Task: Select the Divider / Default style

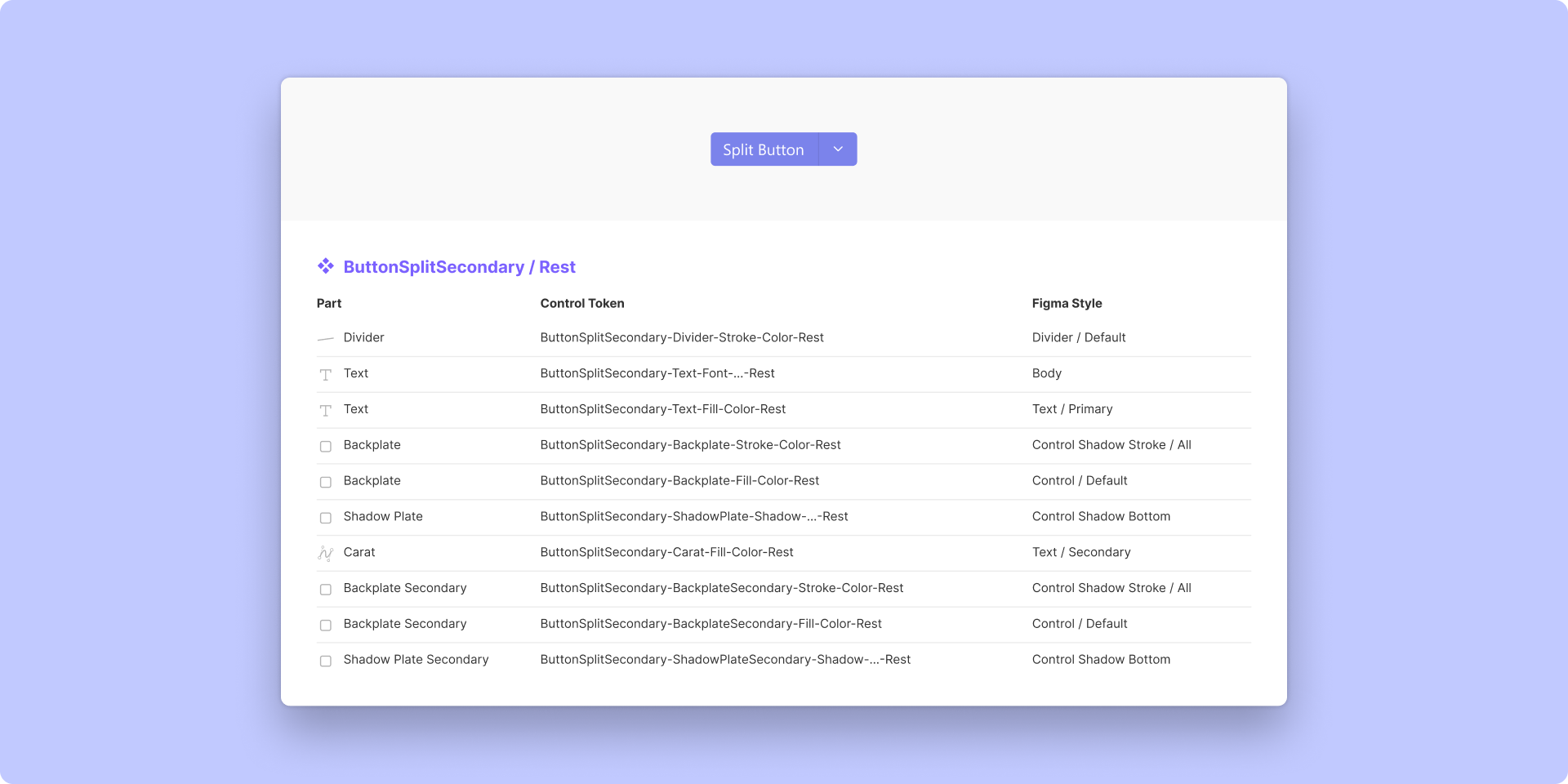Action: 1079,337
